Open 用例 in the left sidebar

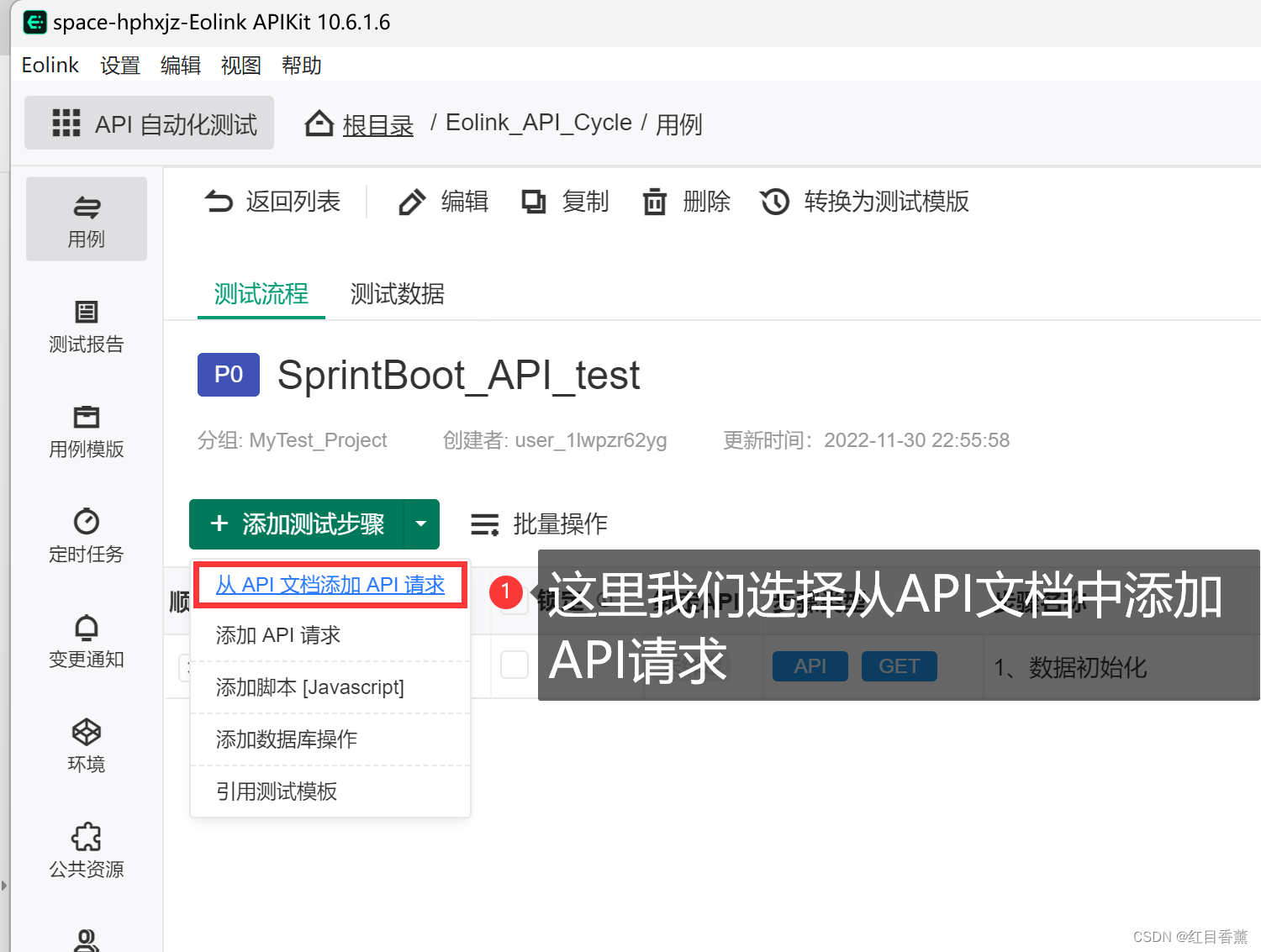coord(87,219)
